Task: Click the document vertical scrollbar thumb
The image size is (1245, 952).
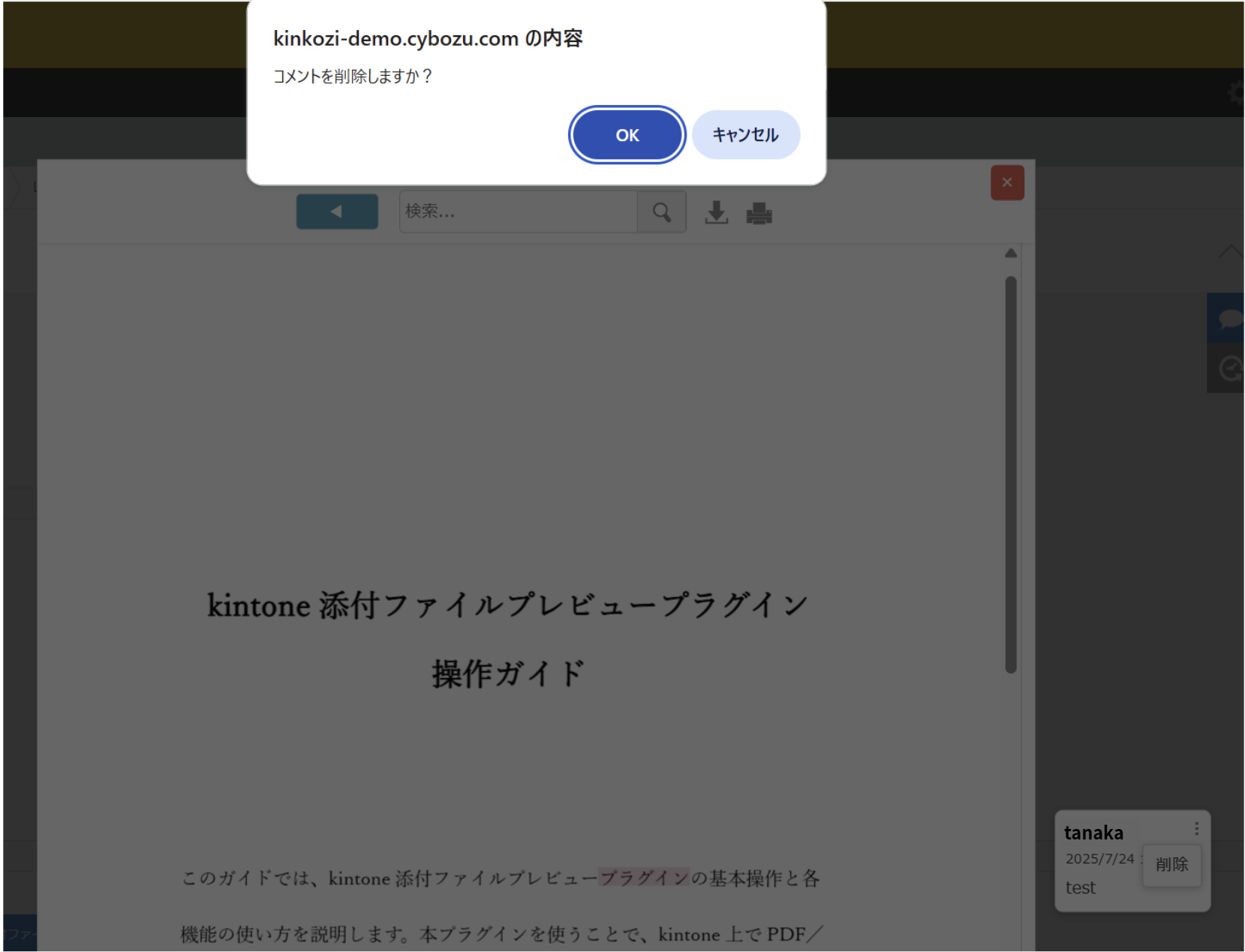Action: [1011, 473]
